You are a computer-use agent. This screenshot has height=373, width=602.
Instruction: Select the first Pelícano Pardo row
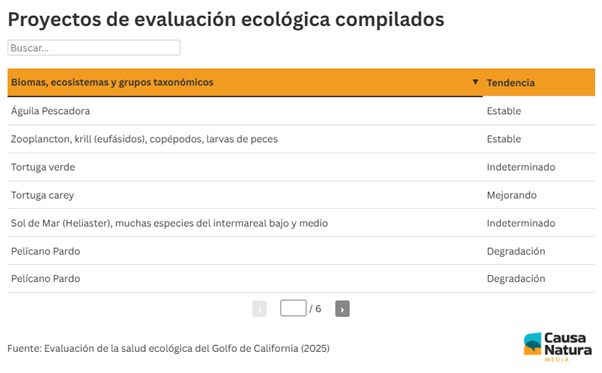(301, 251)
